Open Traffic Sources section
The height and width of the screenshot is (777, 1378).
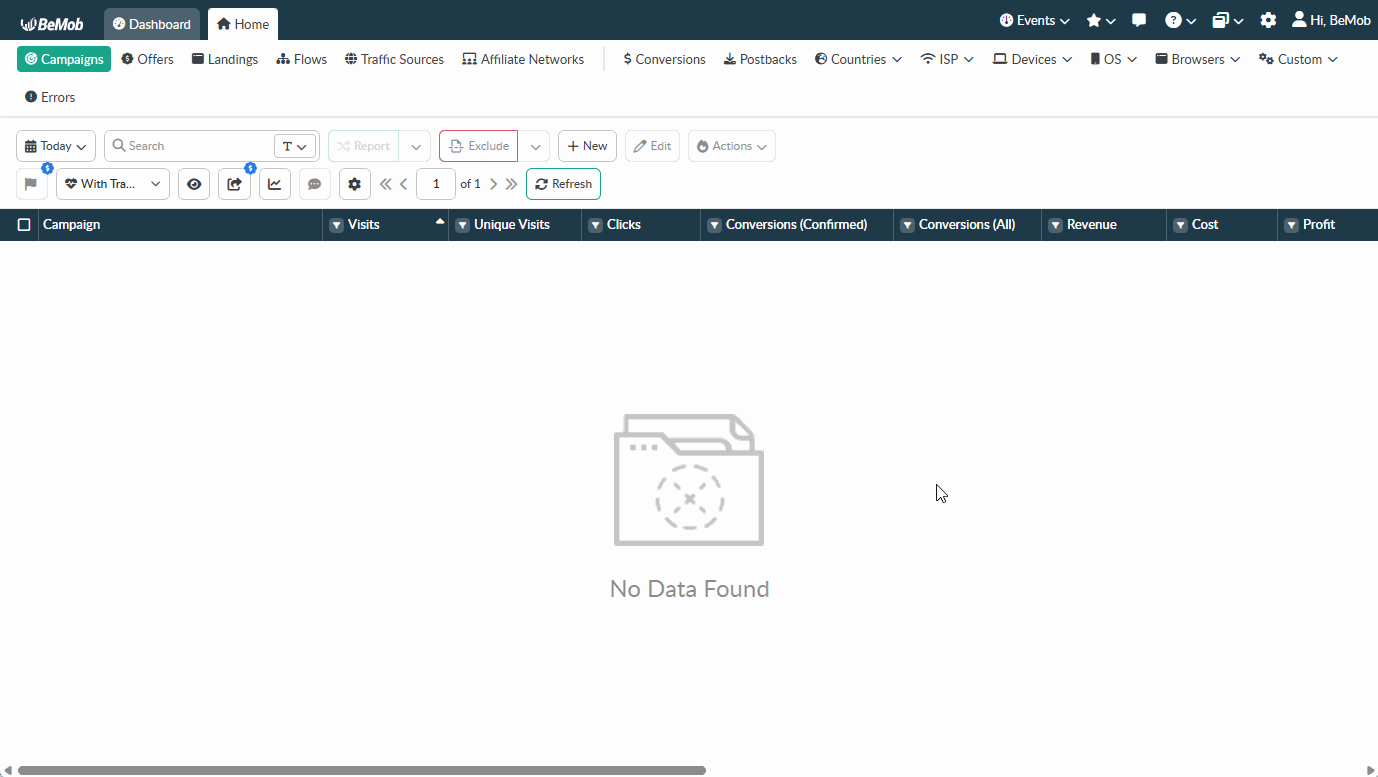click(394, 59)
